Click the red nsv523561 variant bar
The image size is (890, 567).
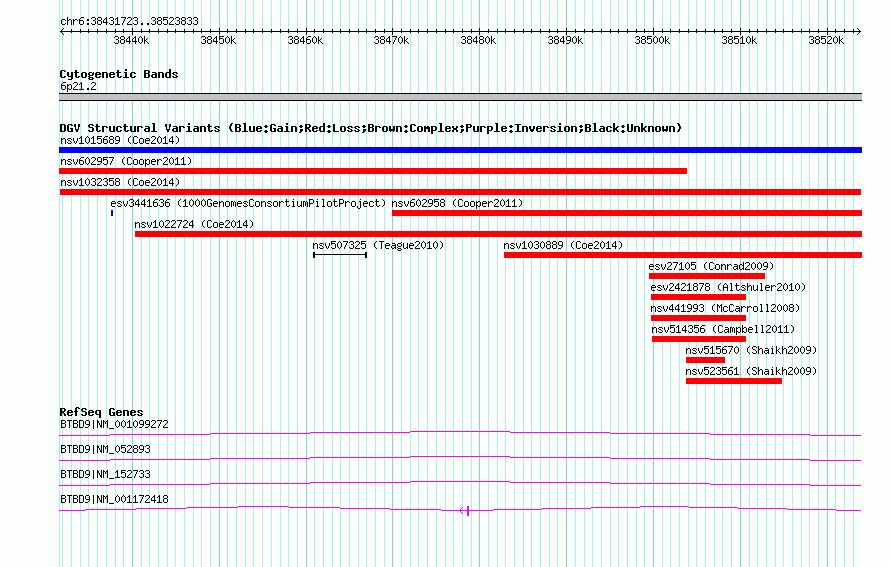(x=734, y=381)
